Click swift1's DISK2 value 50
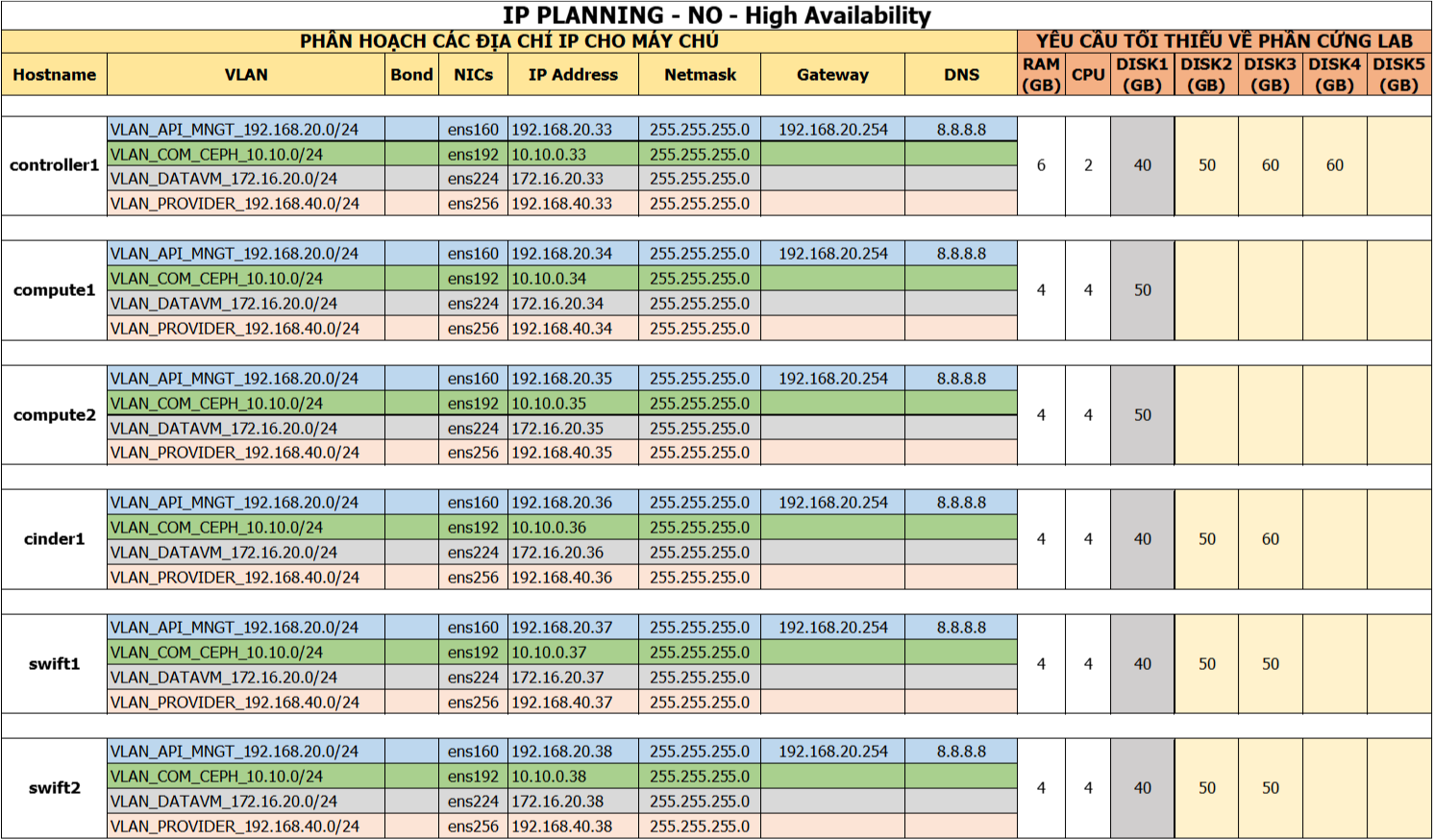 tap(1206, 664)
